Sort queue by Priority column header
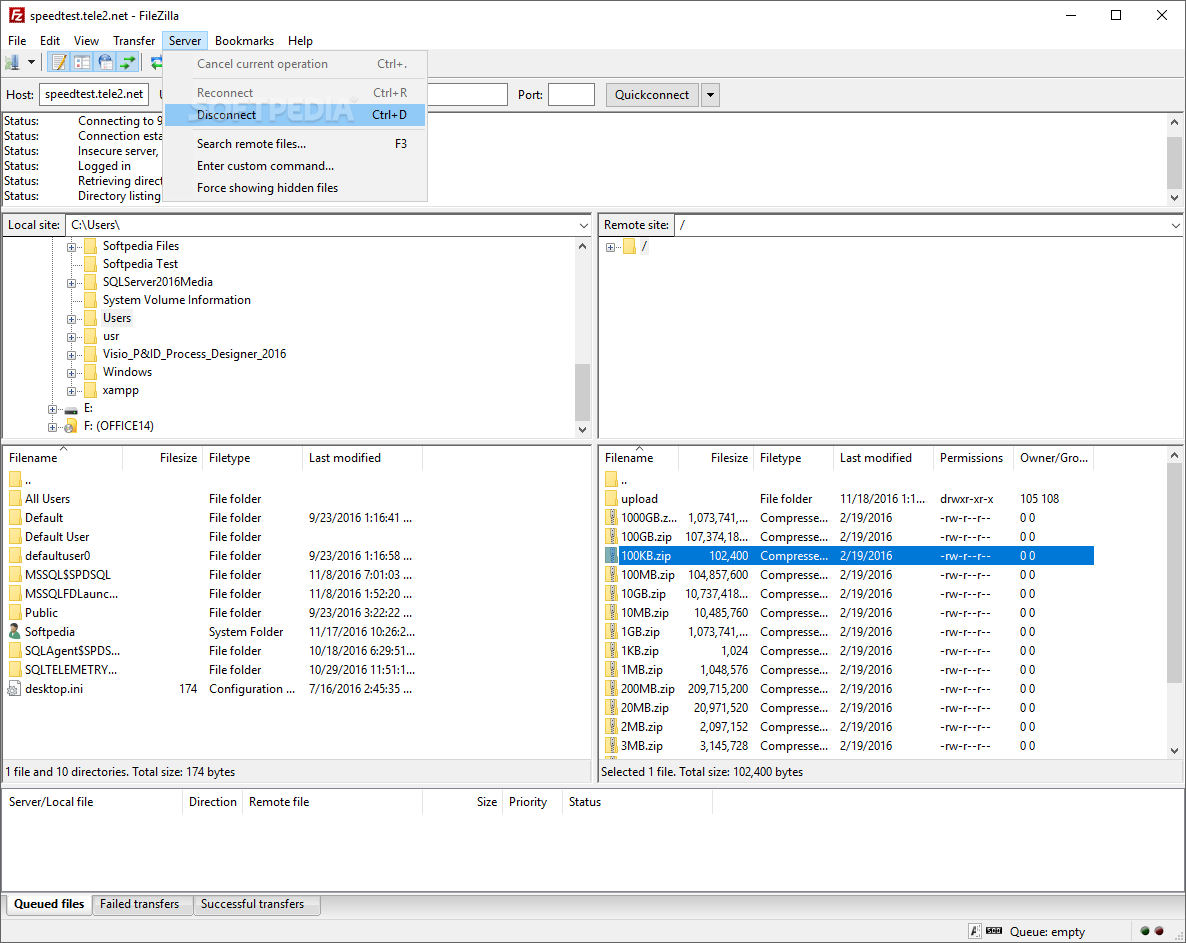This screenshot has width=1186, height=943. [x=532, y=802]
